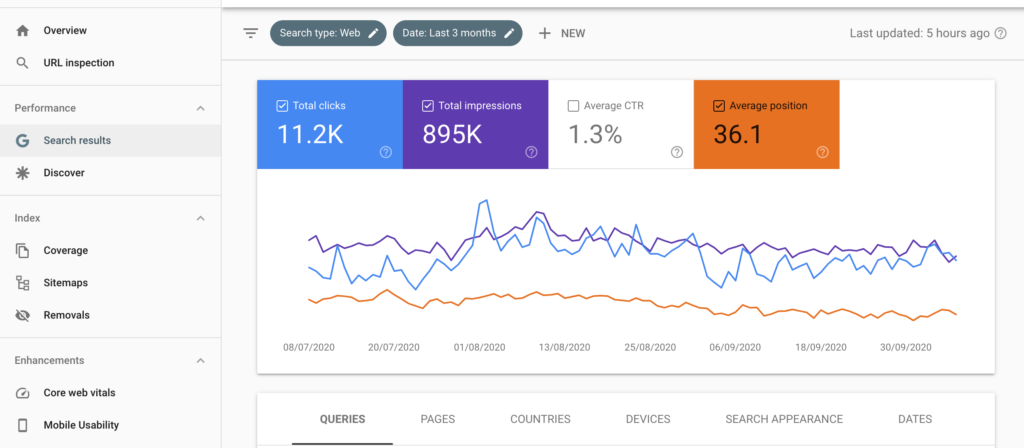The width and height of the screenshot is (1024, 448).
Task: Click help icon on Total clicks card
Action: coord(385,152)
